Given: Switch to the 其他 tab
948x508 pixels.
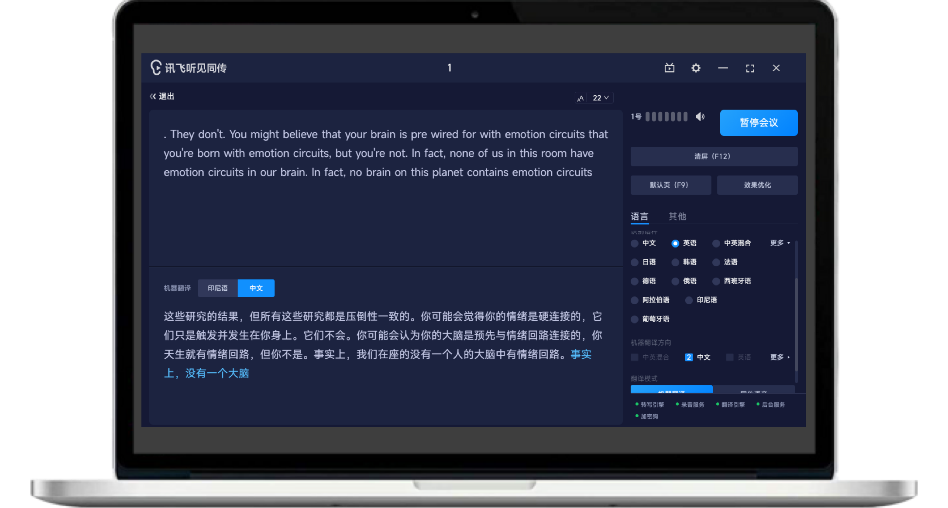Looking at the screenshot, I should click(x=677, y=217).
